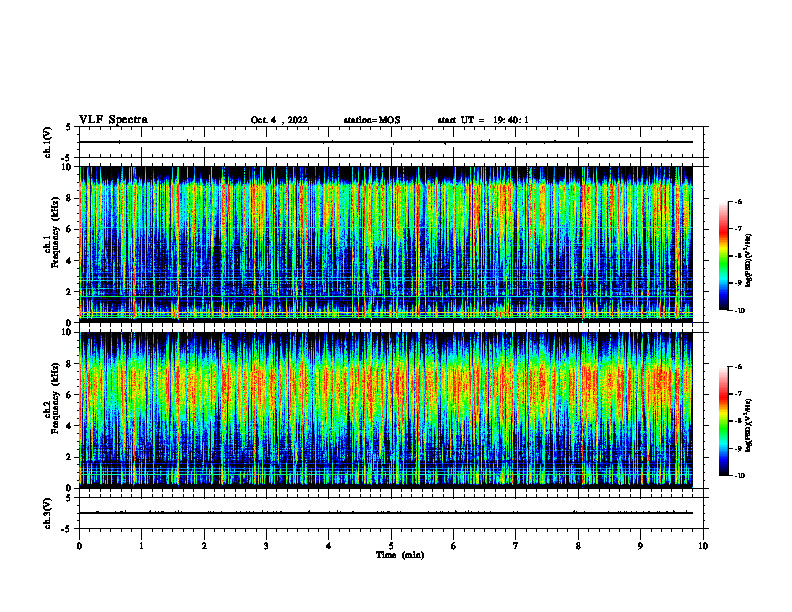Select the ch.2 colorbar "log(PSD)" unit label

pyautogui.click(x=749, y=425)
